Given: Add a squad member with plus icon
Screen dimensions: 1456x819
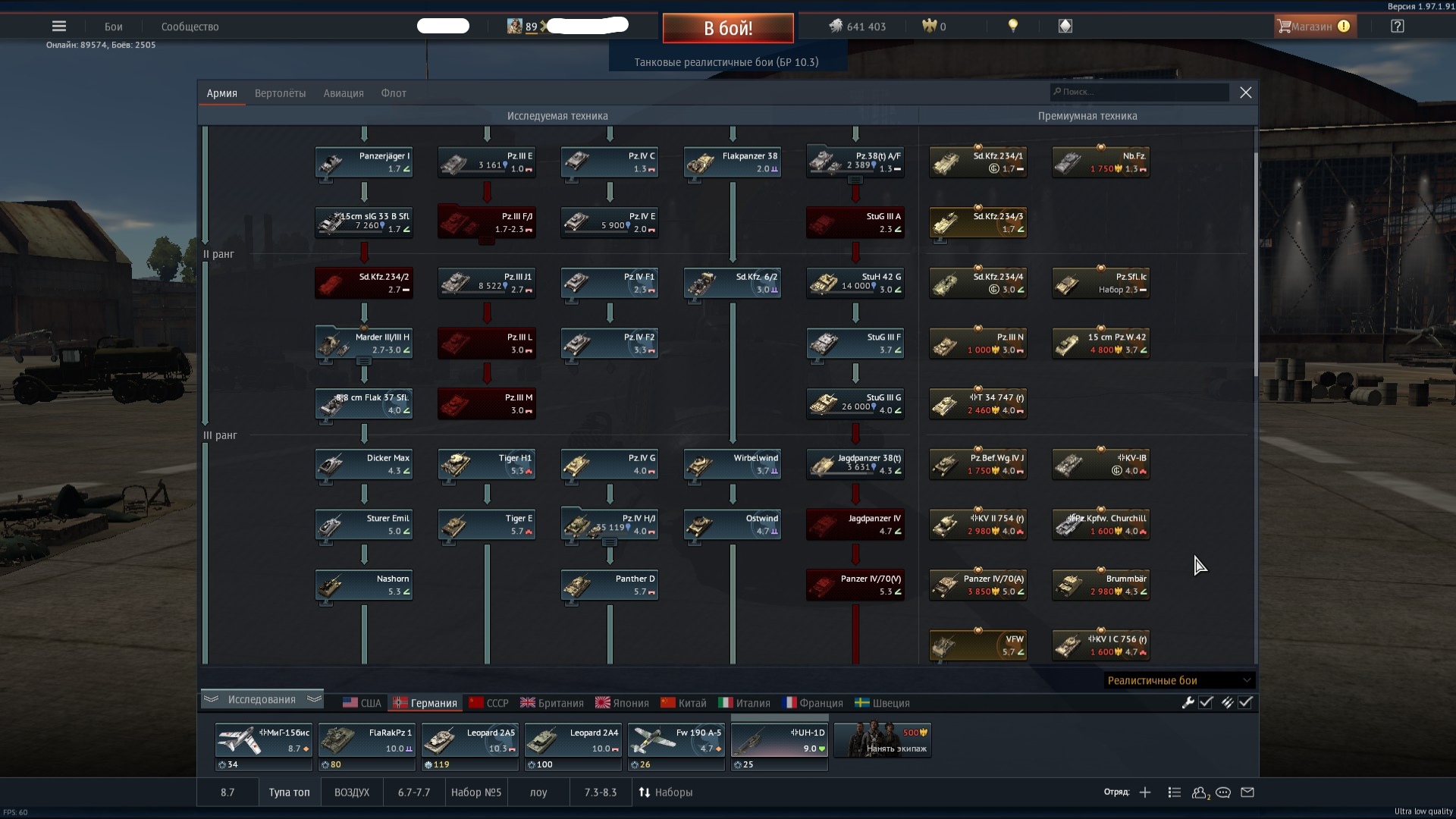Looking at the screenshot, I should click(x=1145, y=792).
